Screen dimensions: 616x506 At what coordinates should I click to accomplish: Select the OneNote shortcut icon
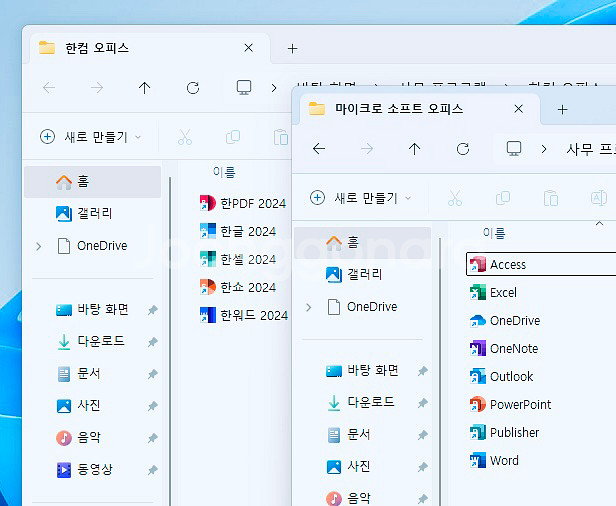[478, 348]
